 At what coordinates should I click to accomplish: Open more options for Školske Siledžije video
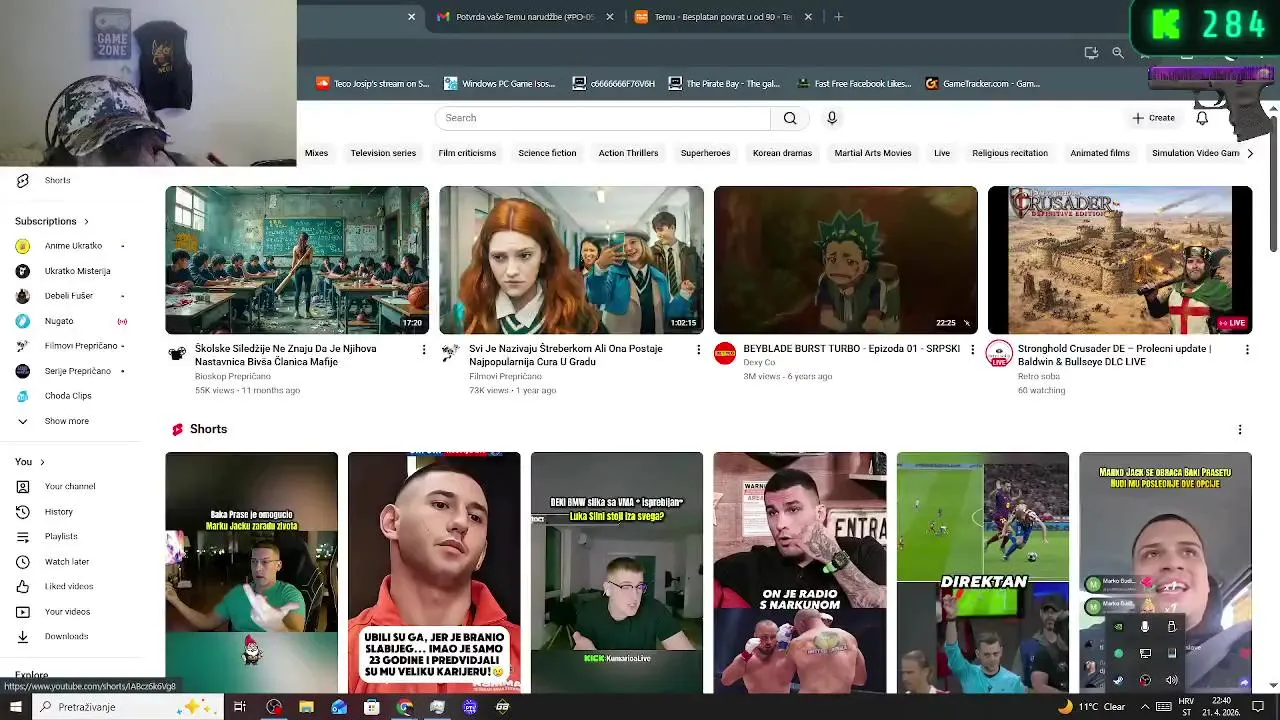424,349
